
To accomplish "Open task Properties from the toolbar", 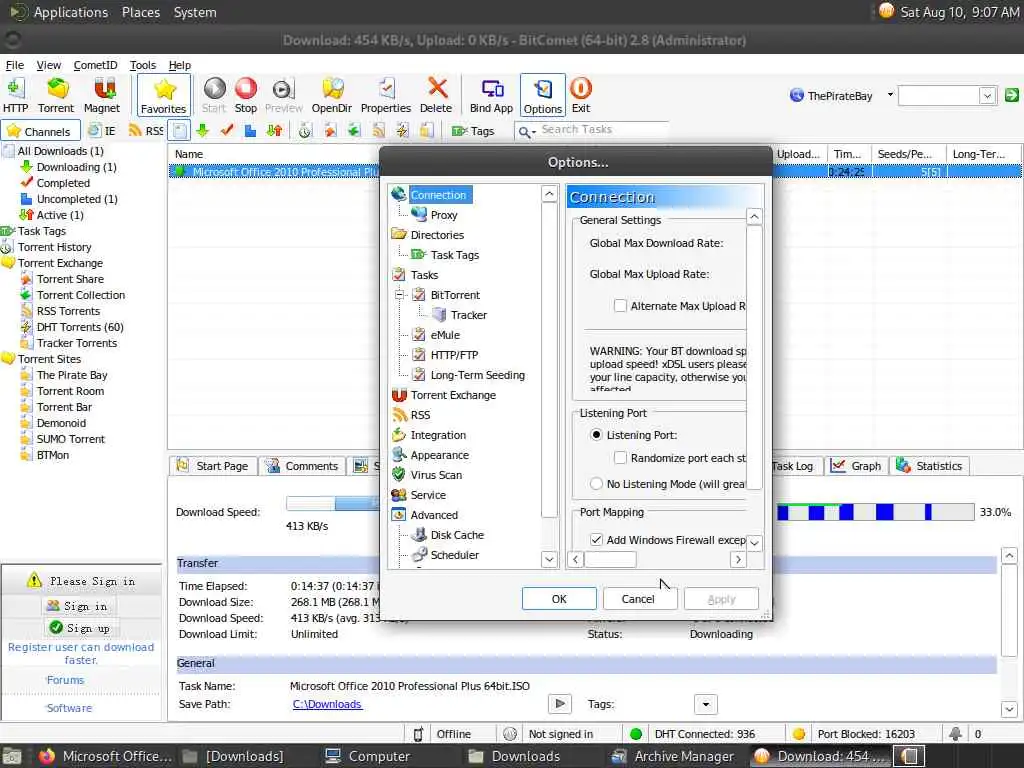I will (386, 95).
